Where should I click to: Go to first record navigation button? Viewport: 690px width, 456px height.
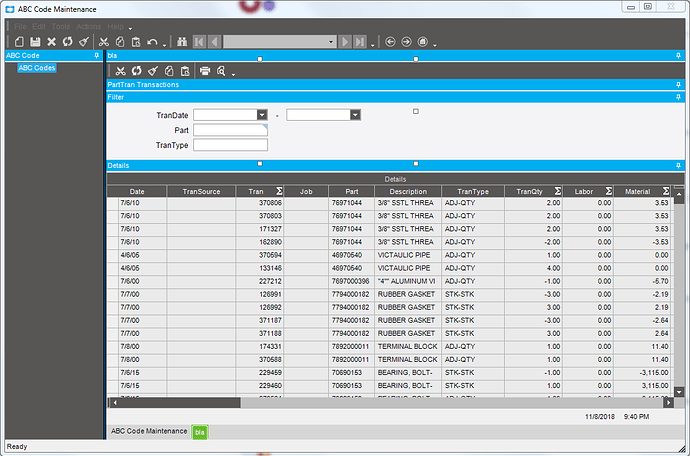click(x=199, y=42)
